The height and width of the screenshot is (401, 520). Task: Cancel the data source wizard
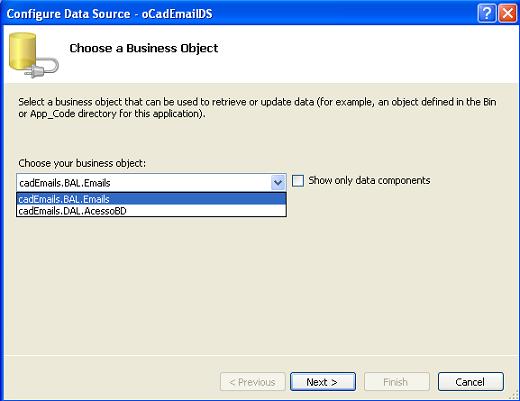pyautogui.click(x=470, y=382)
